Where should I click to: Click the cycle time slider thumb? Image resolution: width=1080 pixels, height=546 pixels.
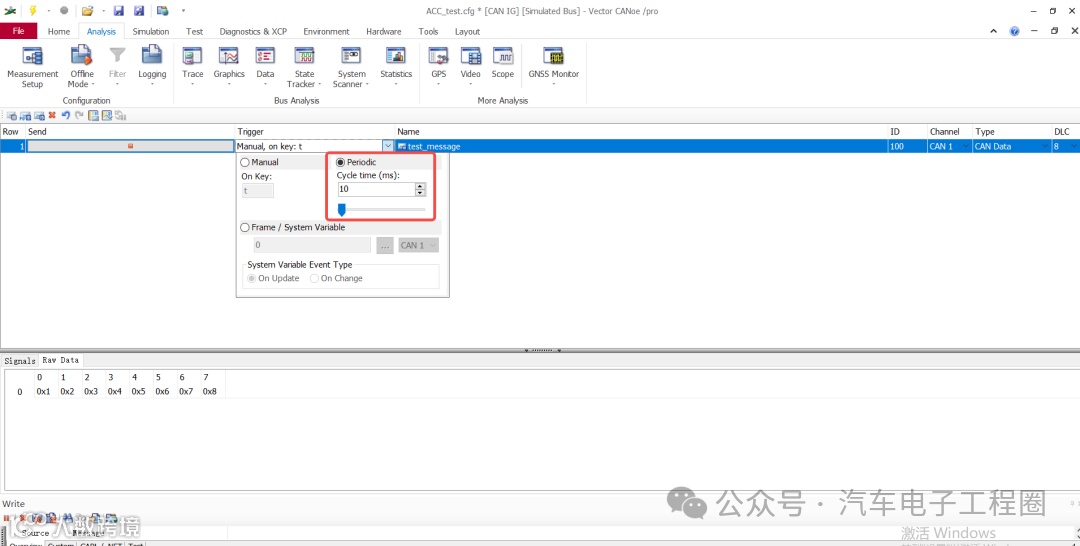341,209
